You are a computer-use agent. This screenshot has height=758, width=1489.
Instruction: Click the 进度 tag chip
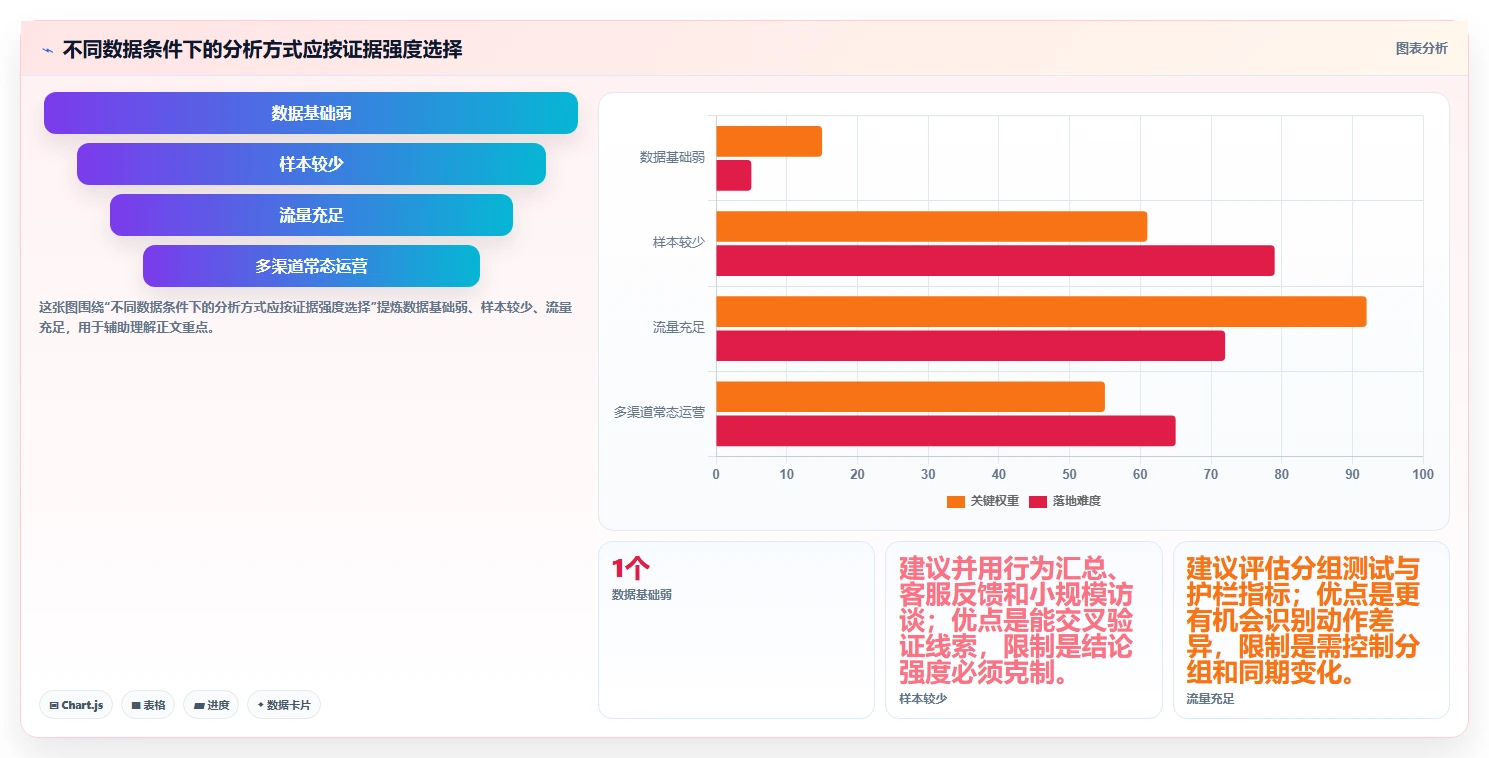211,705
